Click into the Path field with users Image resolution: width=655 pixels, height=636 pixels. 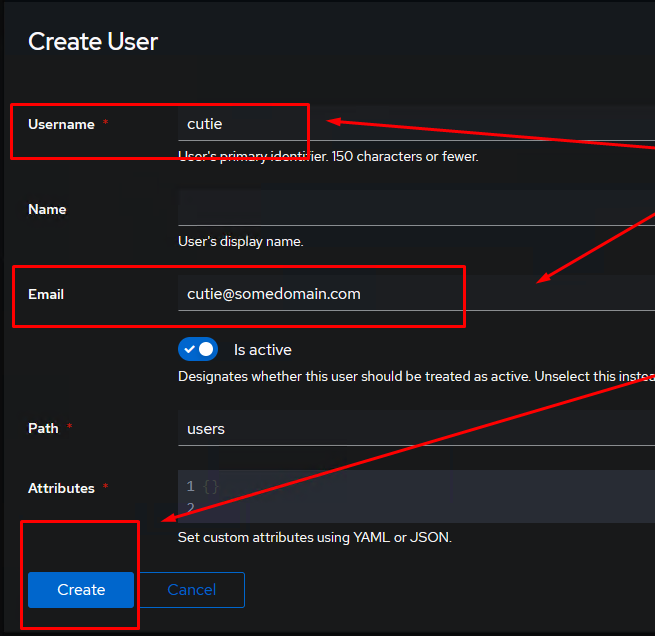tap(416, 428)
